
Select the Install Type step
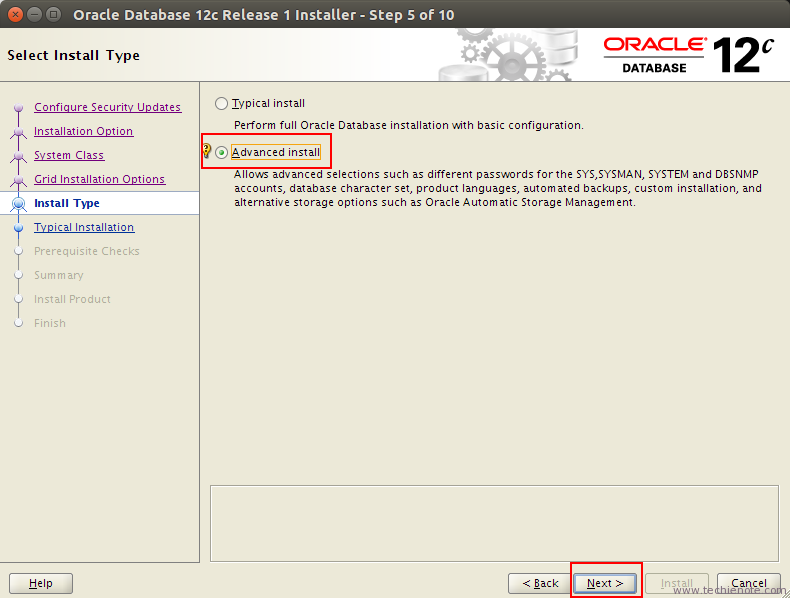pyautogui.click(x=67, y=203)
